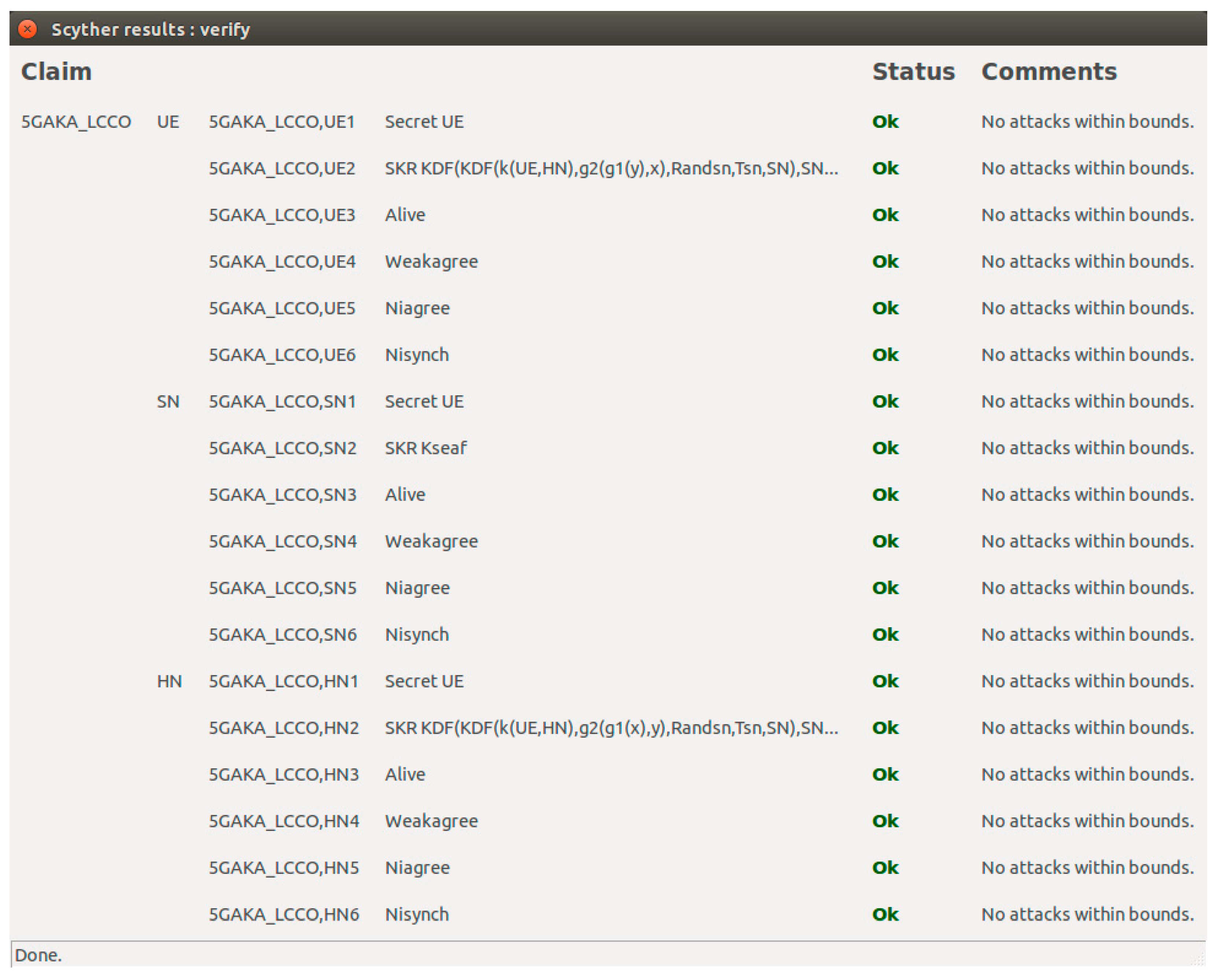1223x980 pixels.
Task: Click the SN role label
Action: point(168,402)
